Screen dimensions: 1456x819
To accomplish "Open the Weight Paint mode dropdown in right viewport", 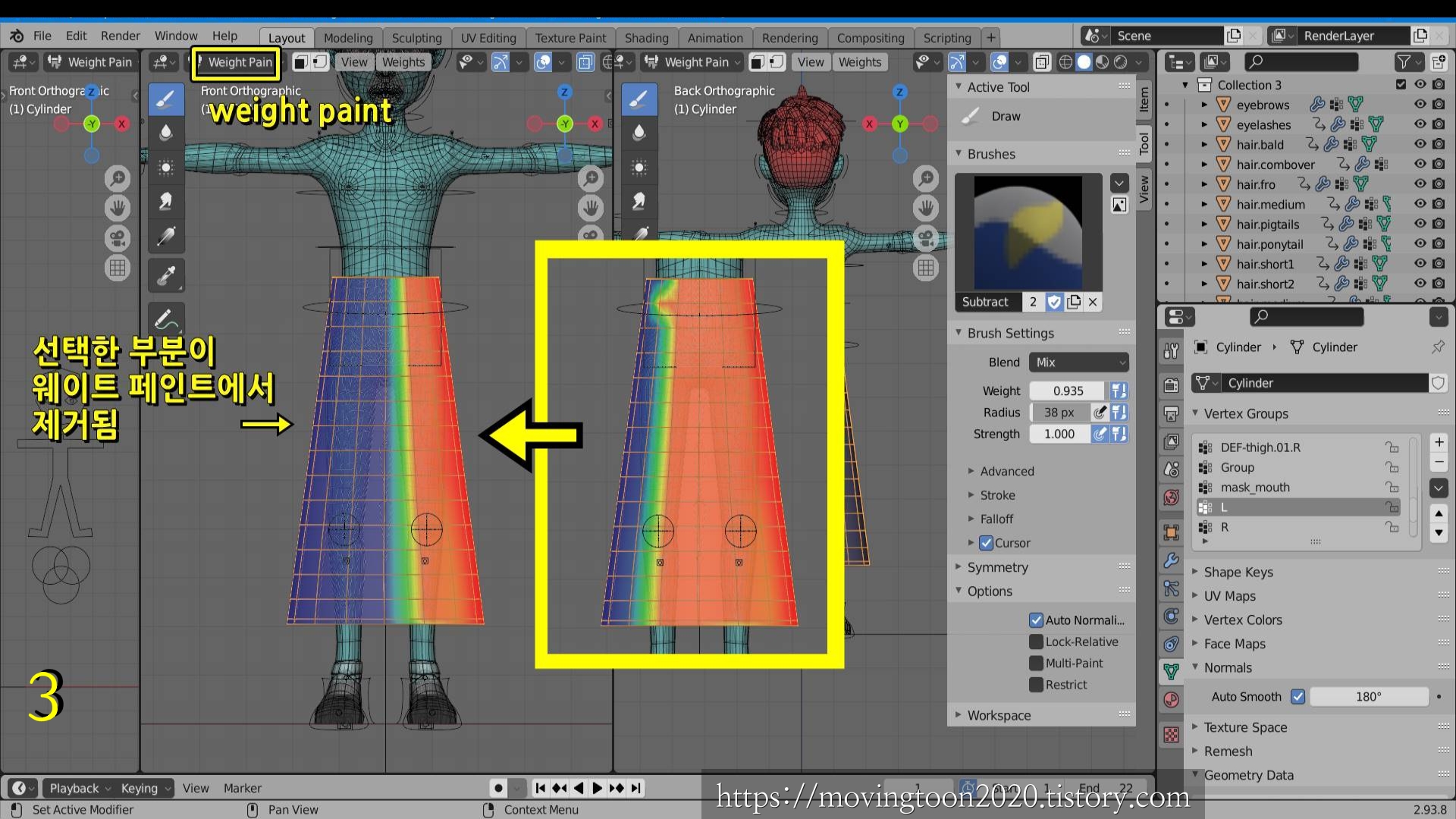I will pyautogui.click(x=692, y=62).
